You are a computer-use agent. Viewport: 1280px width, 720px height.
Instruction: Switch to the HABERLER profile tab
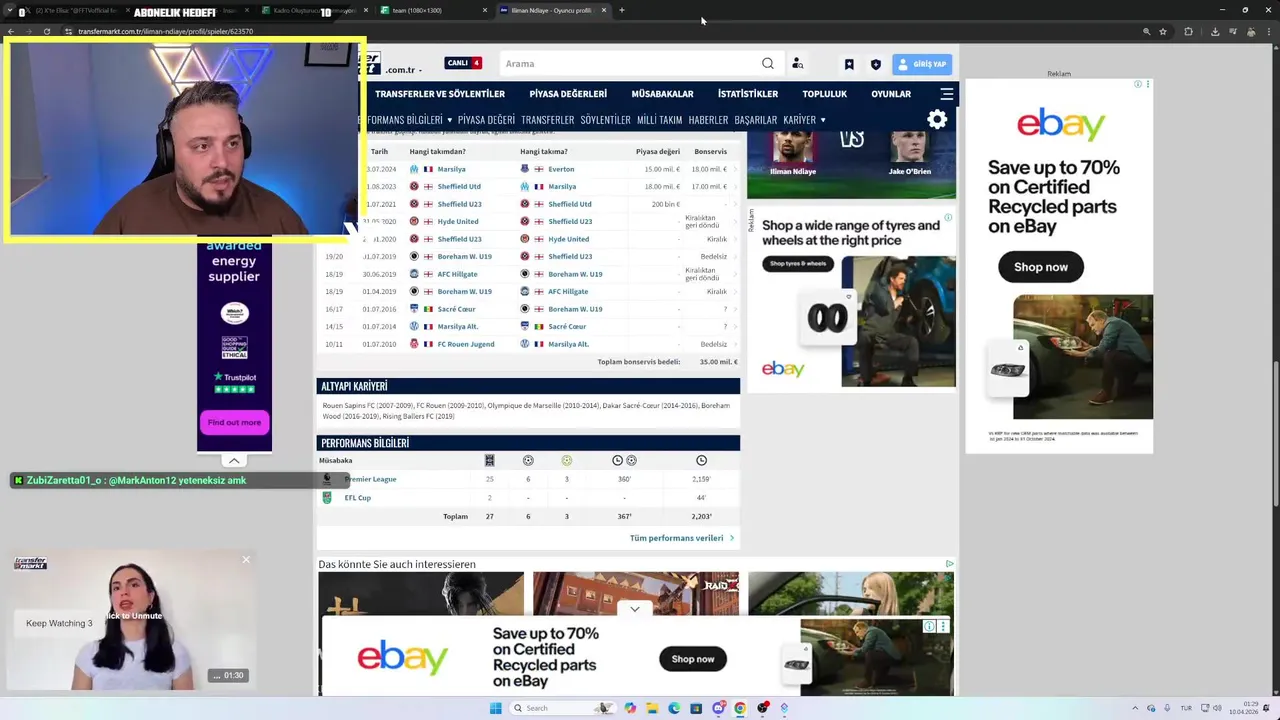[708, 120]
